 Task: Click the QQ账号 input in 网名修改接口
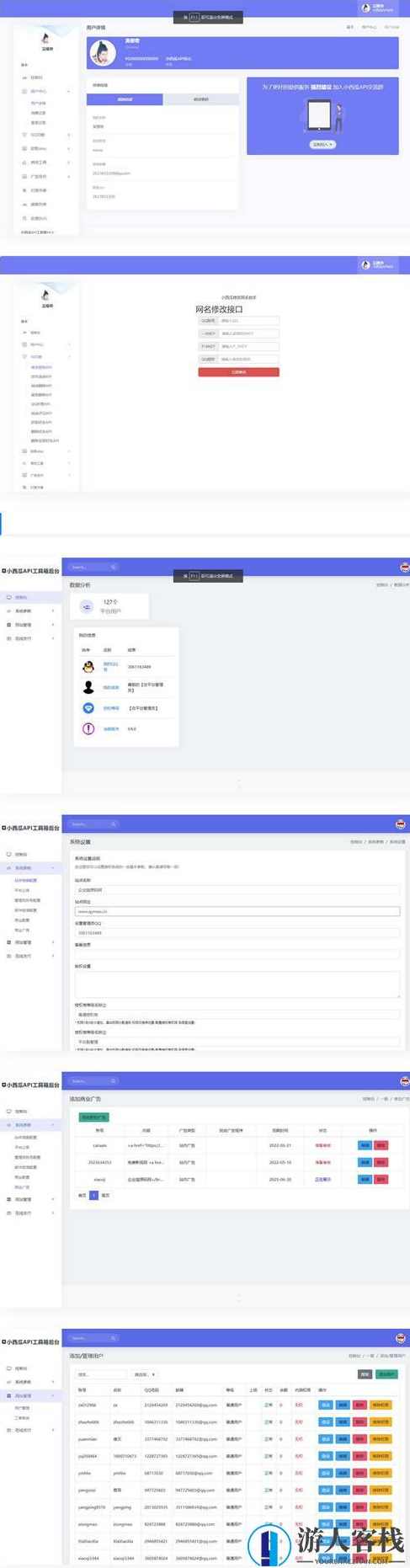pos(248,320)
